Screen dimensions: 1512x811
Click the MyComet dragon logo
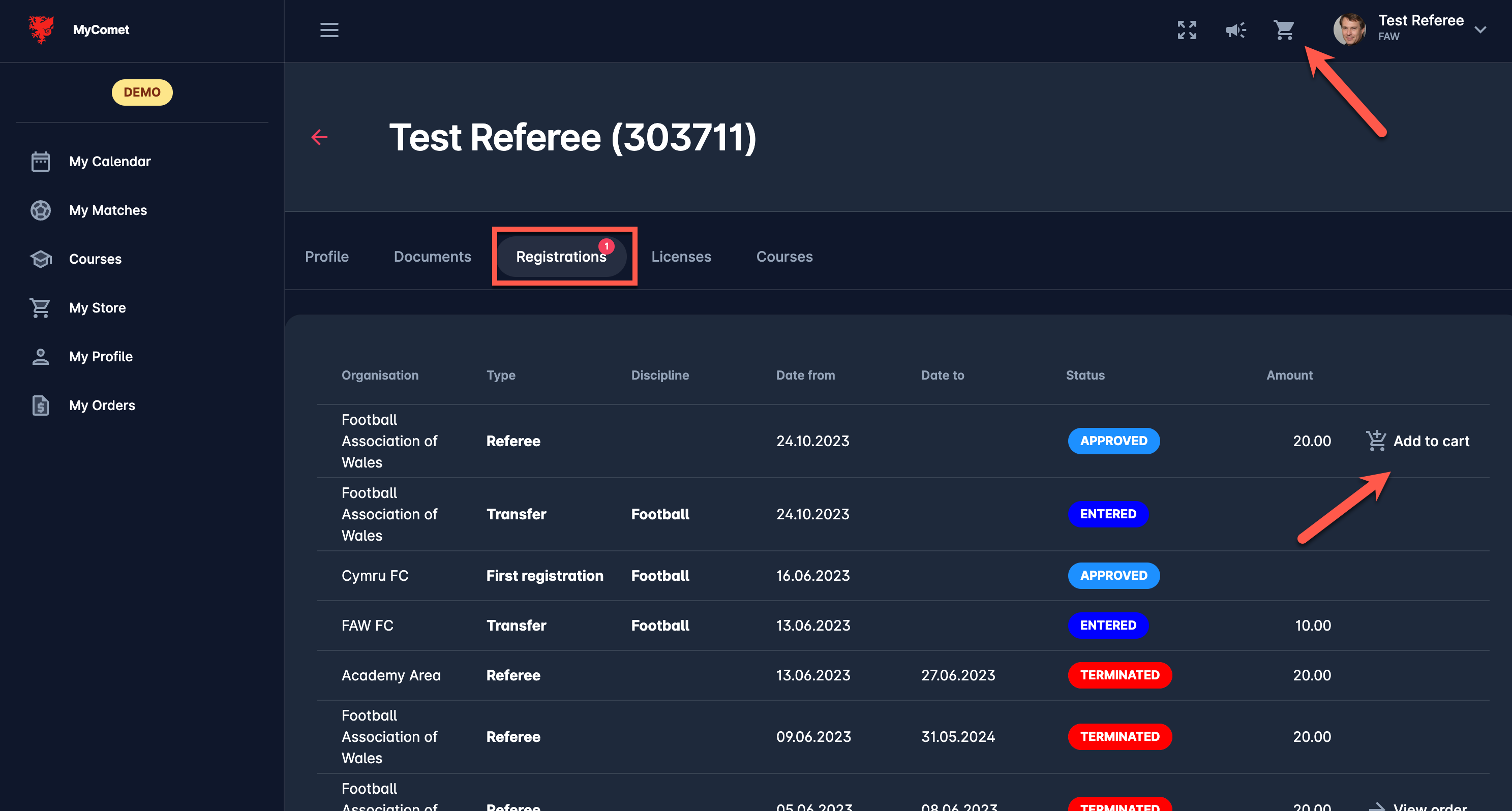coord(41,29)
